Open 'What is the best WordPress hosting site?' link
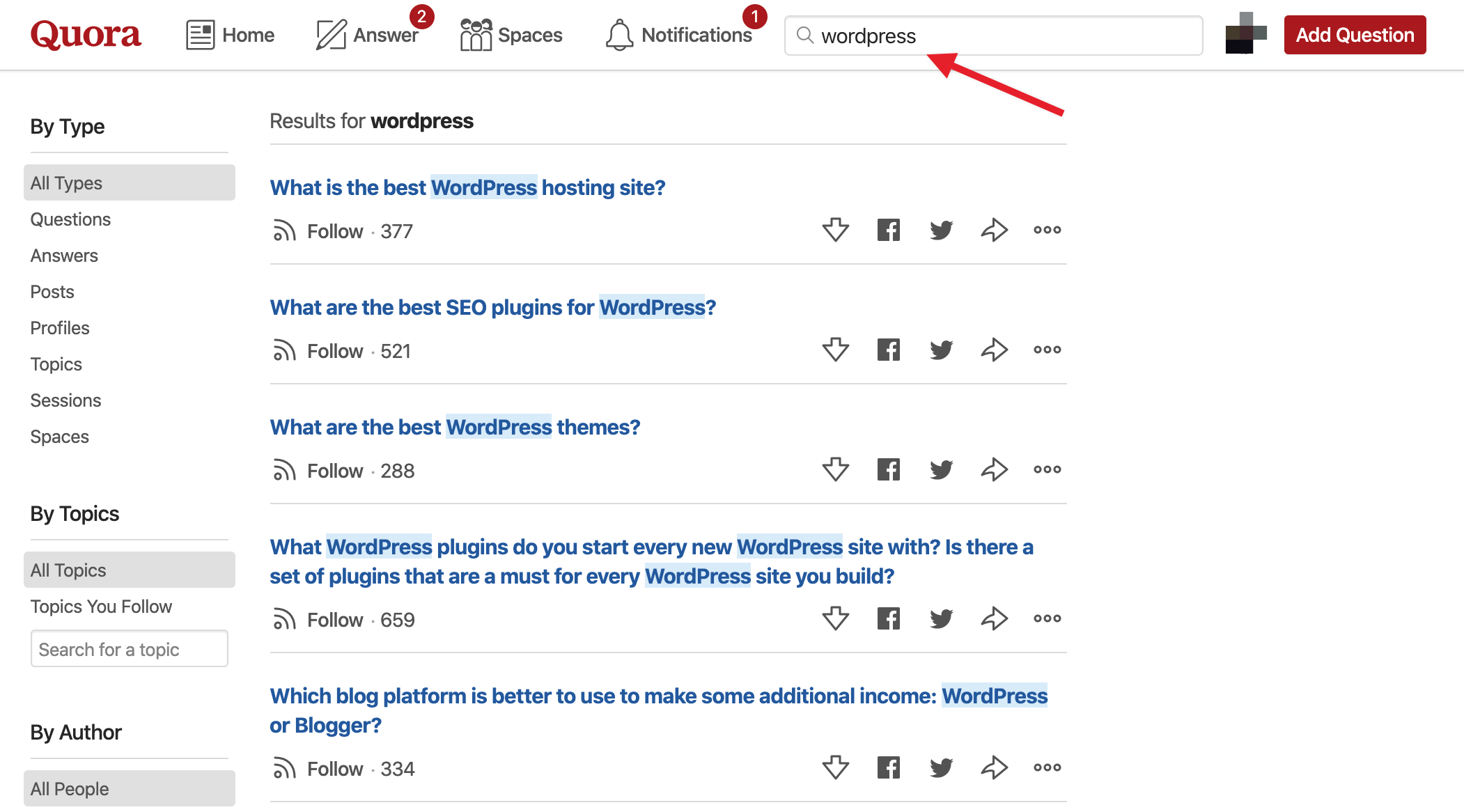Image resolution: width=1464 pixels, height=812 pixels. (x=467, y=187)
